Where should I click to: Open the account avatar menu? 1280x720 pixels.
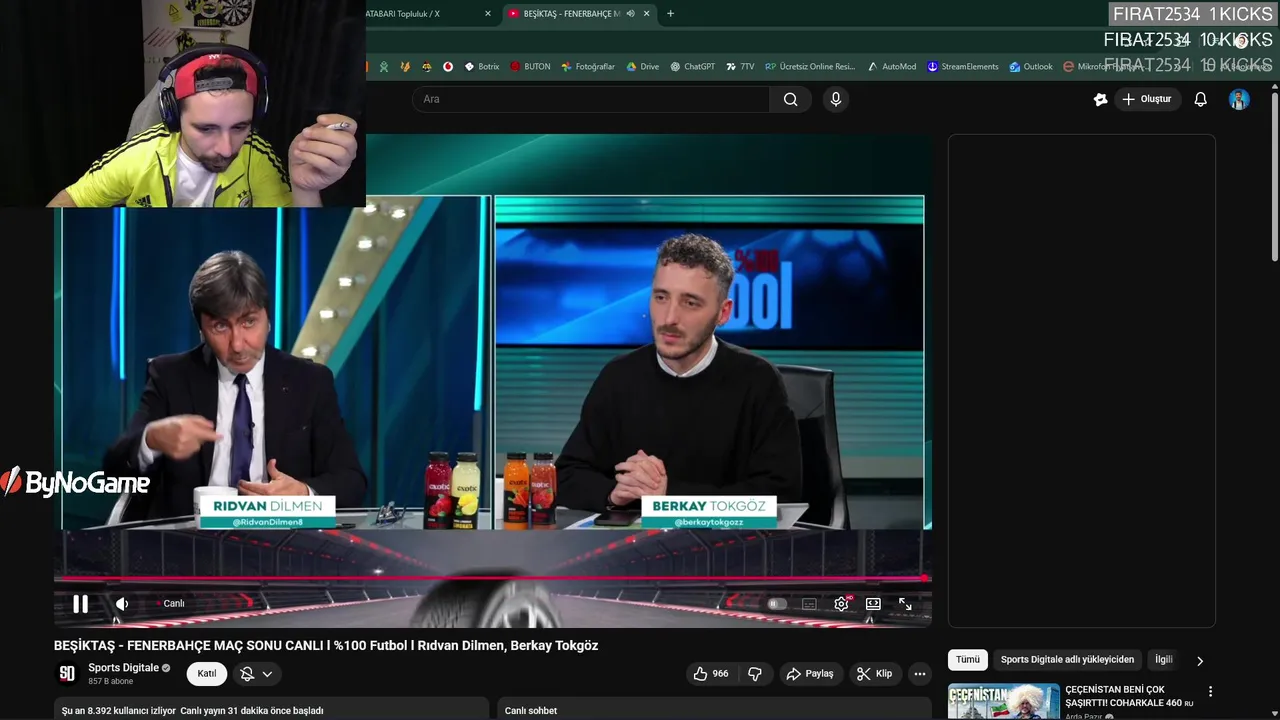1239,99
